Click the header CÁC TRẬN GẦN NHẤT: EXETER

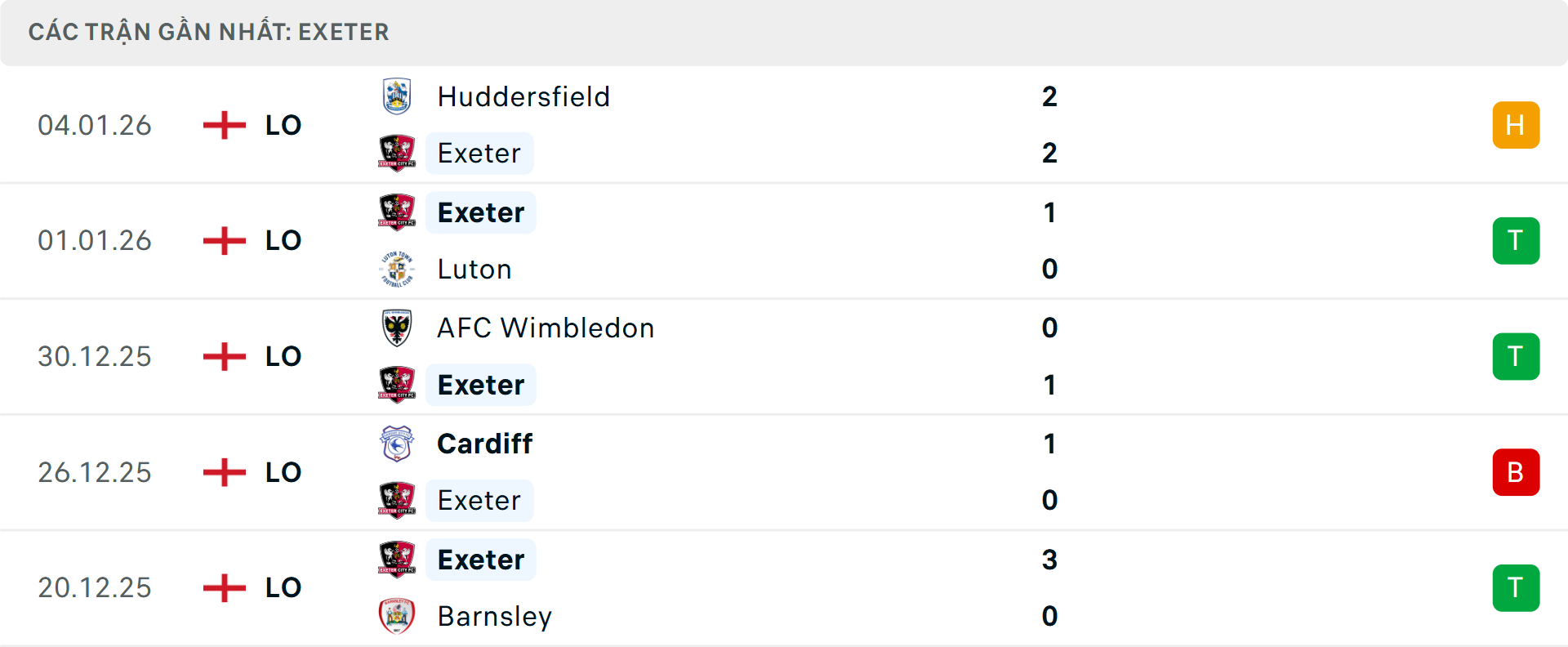[x=209, y=32]
